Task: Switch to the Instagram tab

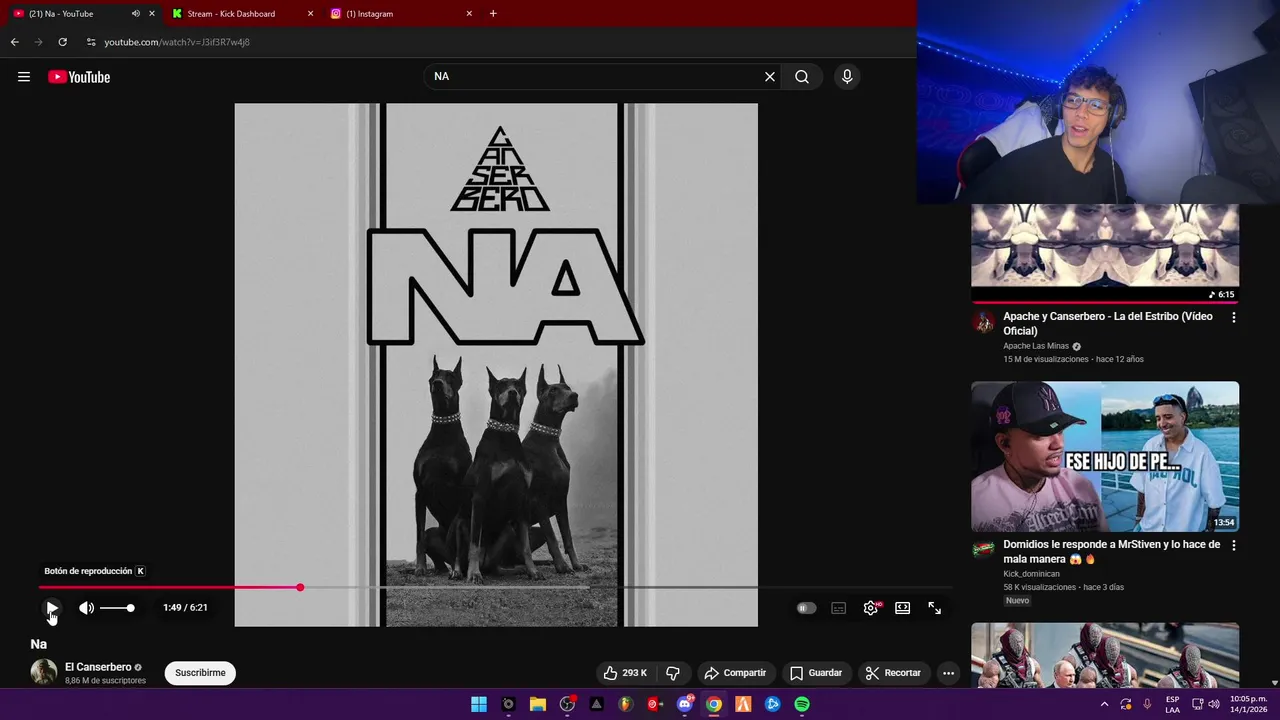Action: coord(401,14)
